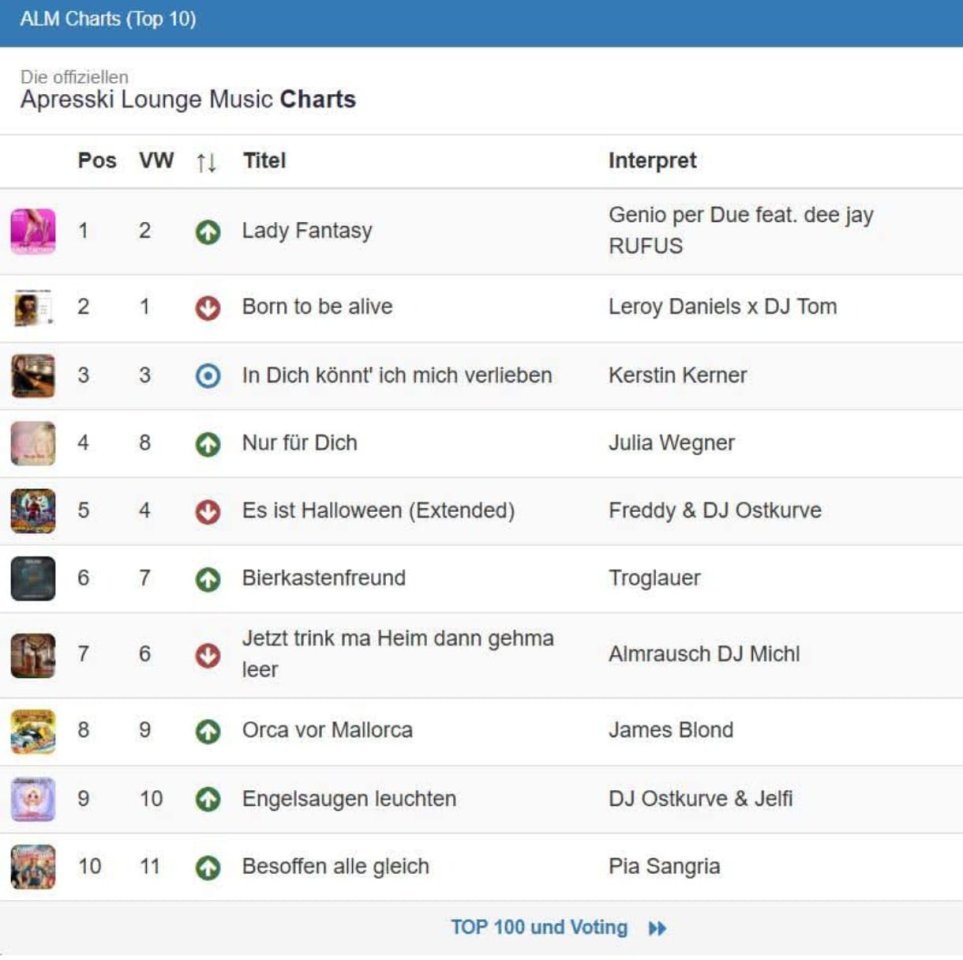This screenshot has width=963, height=960.
Task: Click the Engelsaugen leuchten cover image
Action: click(33, 799)
